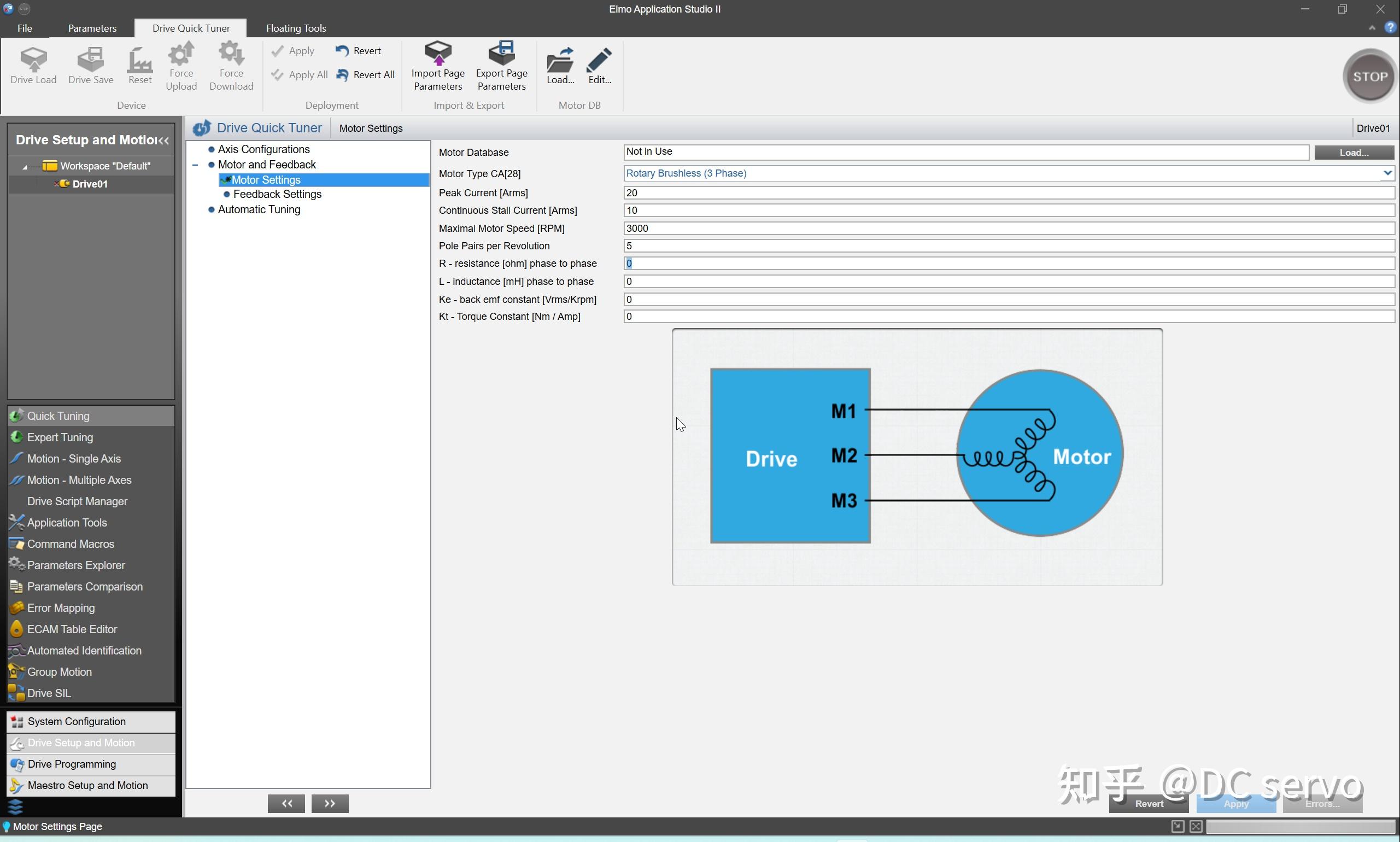Screen dimensions: 1400x842
Task: Open the help question mark icon
Action: [x=1390, y=27]
